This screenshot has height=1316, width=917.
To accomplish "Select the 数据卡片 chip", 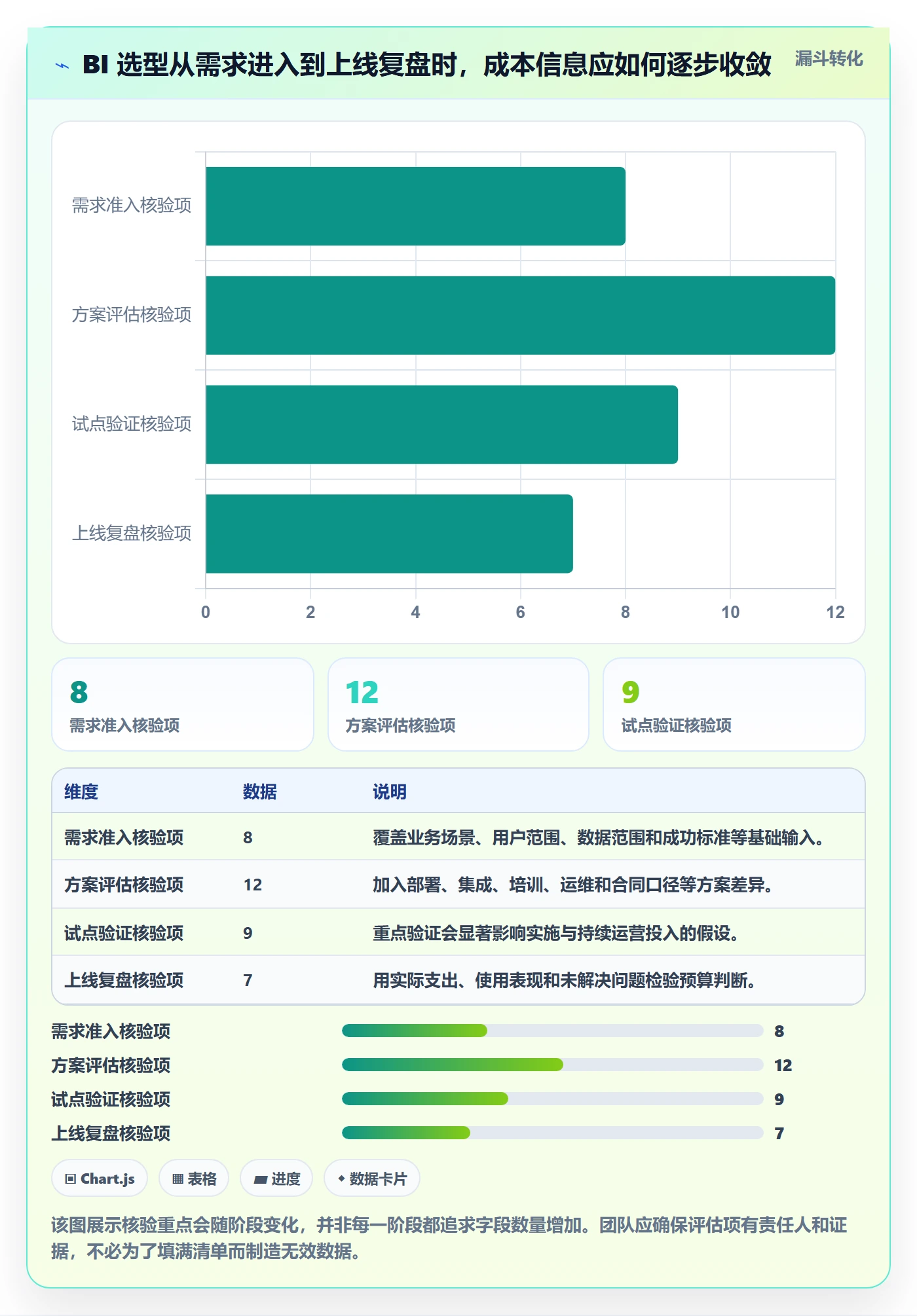I will 372,1179.
